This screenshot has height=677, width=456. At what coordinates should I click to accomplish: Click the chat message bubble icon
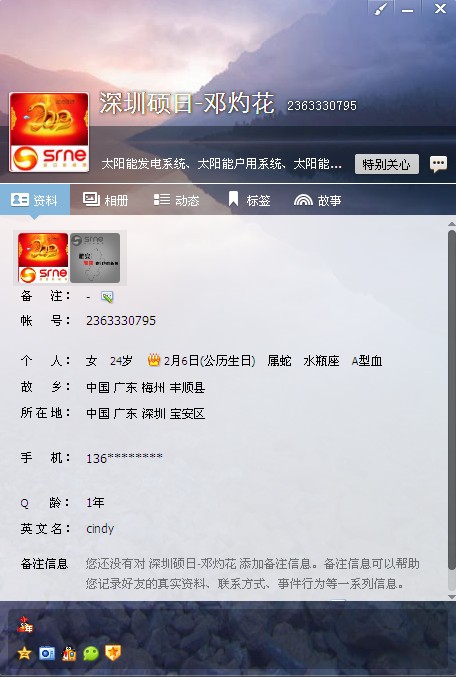tap(438, 164)
